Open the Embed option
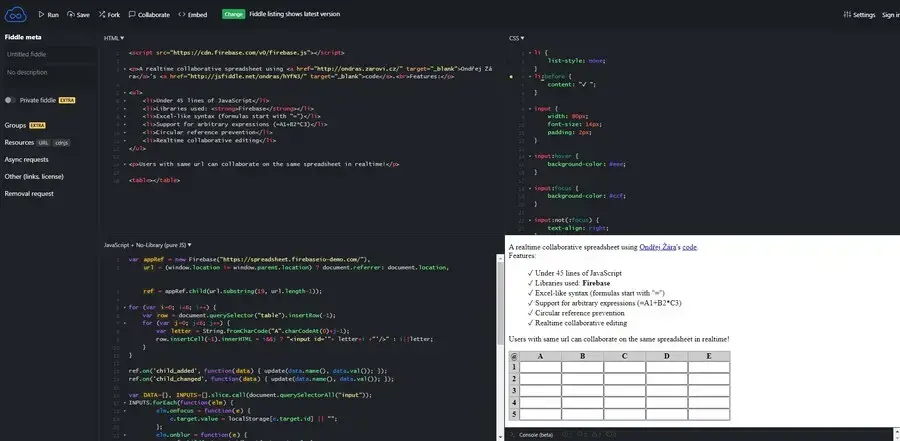This screenshot has height=441, width=900. tap(193, 14)
